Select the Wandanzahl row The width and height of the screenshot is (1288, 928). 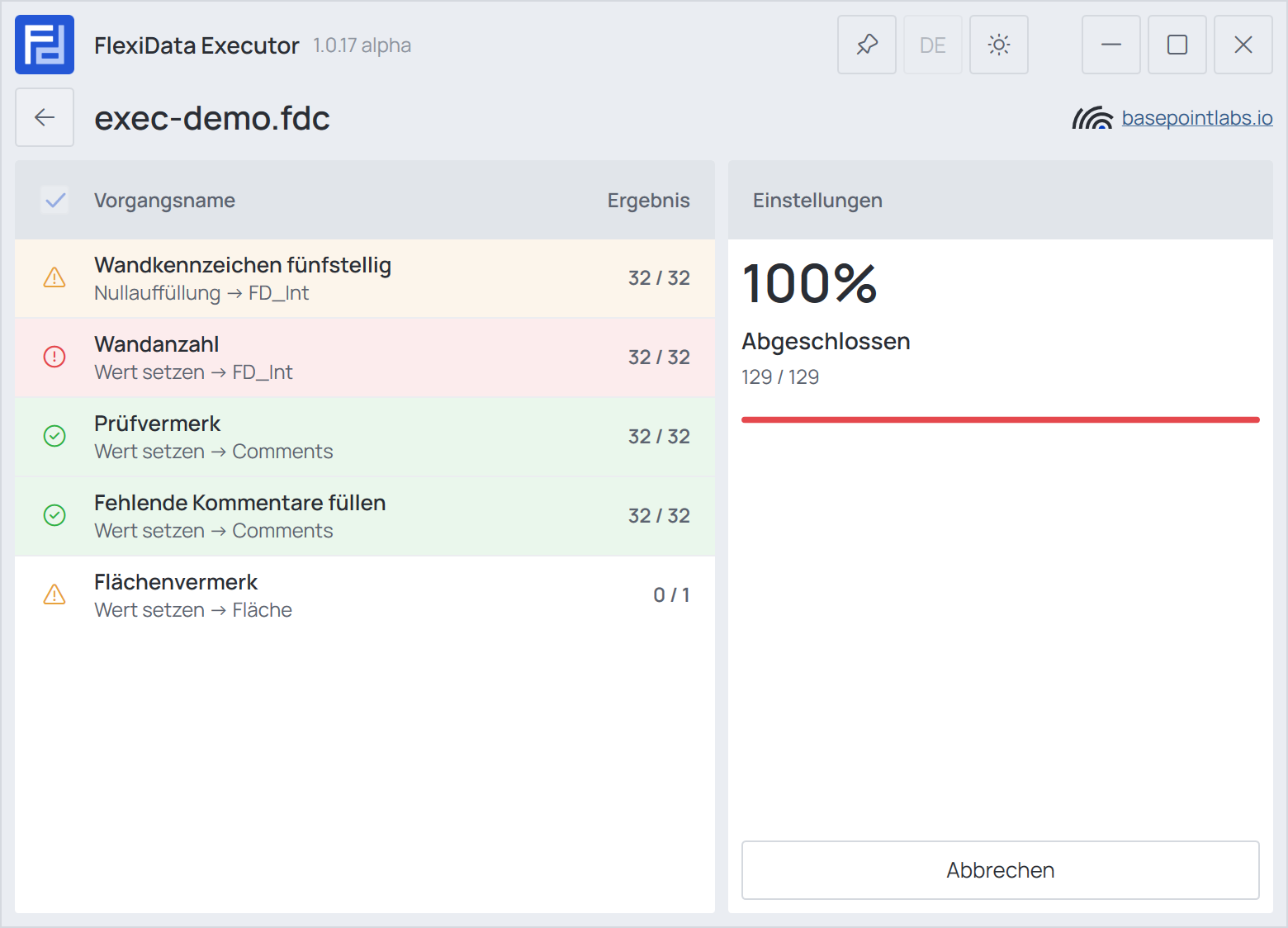point(365,357)
